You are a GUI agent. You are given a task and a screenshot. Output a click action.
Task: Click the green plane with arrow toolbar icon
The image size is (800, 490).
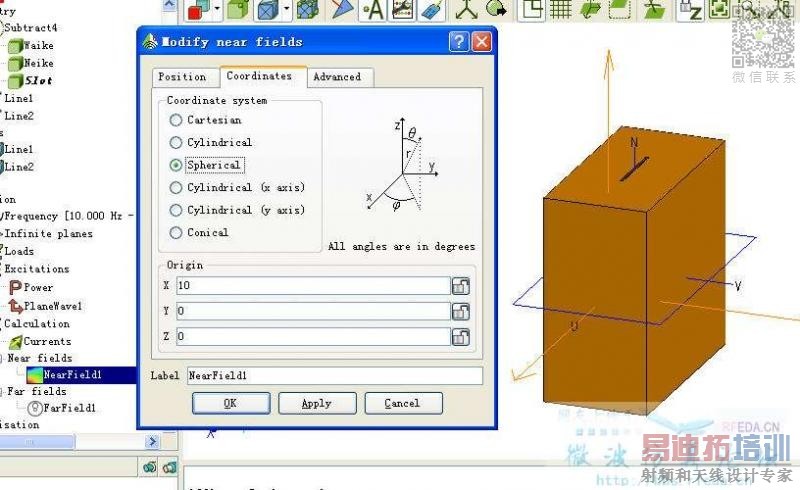[590, 9]
